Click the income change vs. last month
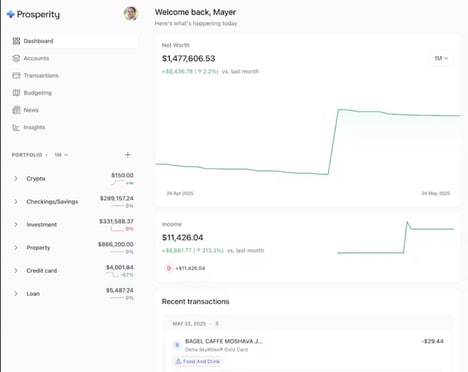The width and height of the screenshot is (468, 372). coord(213,250)
